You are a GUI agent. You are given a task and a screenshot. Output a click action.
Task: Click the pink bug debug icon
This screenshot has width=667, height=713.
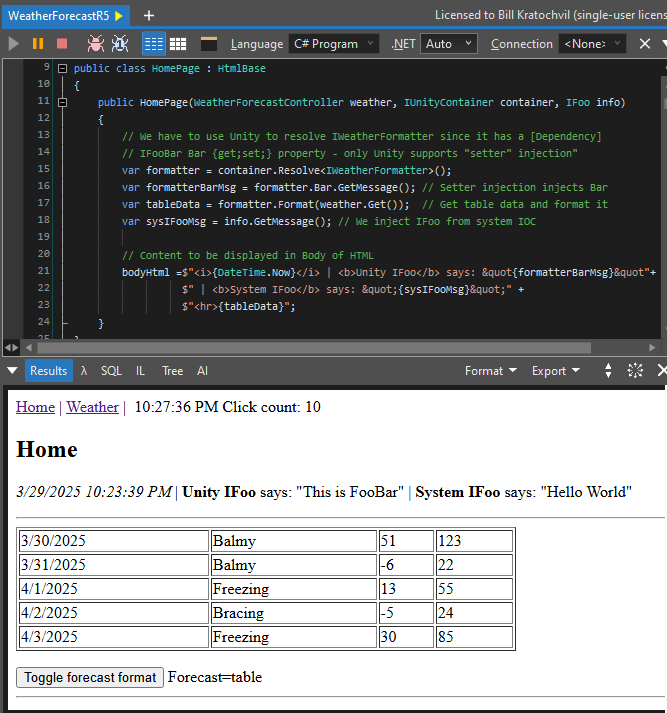tap(95, 44)
